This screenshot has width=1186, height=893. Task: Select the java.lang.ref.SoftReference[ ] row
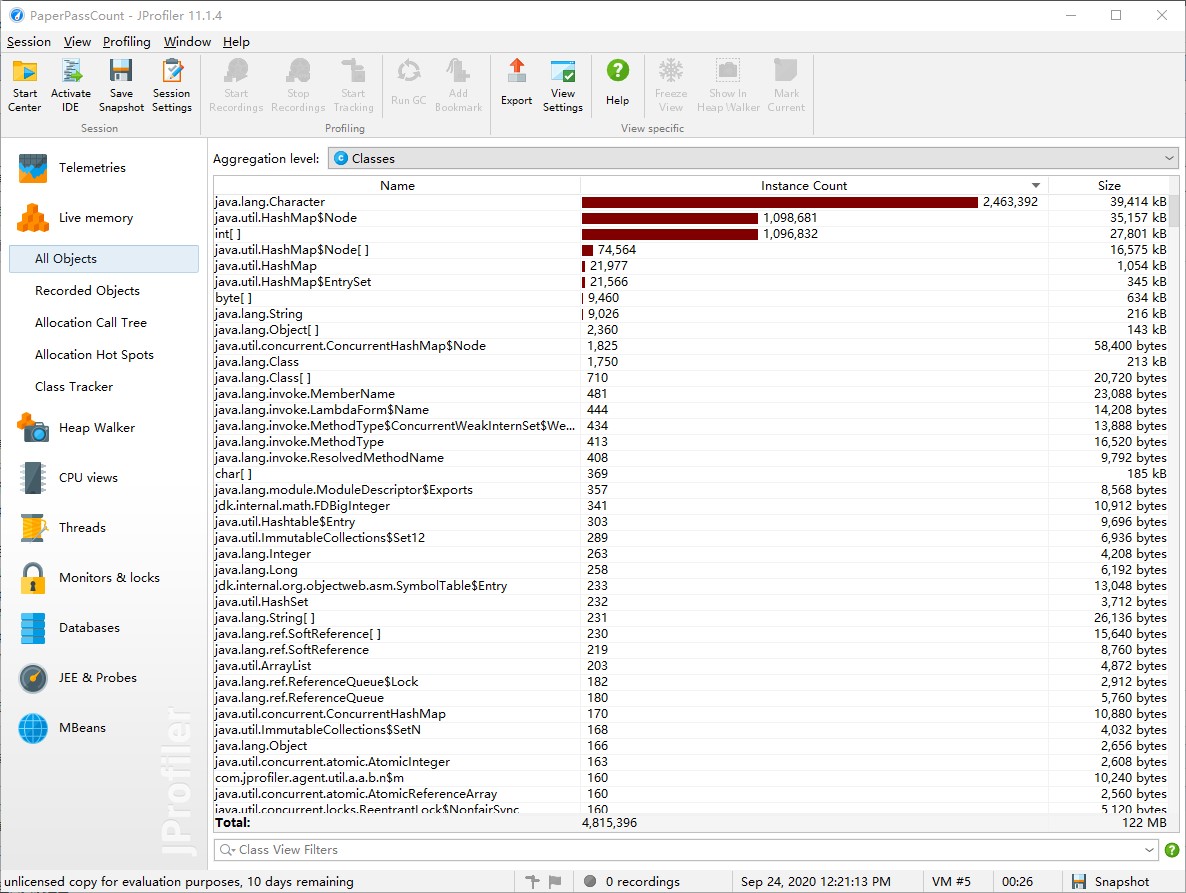click(x=691, y=634)
